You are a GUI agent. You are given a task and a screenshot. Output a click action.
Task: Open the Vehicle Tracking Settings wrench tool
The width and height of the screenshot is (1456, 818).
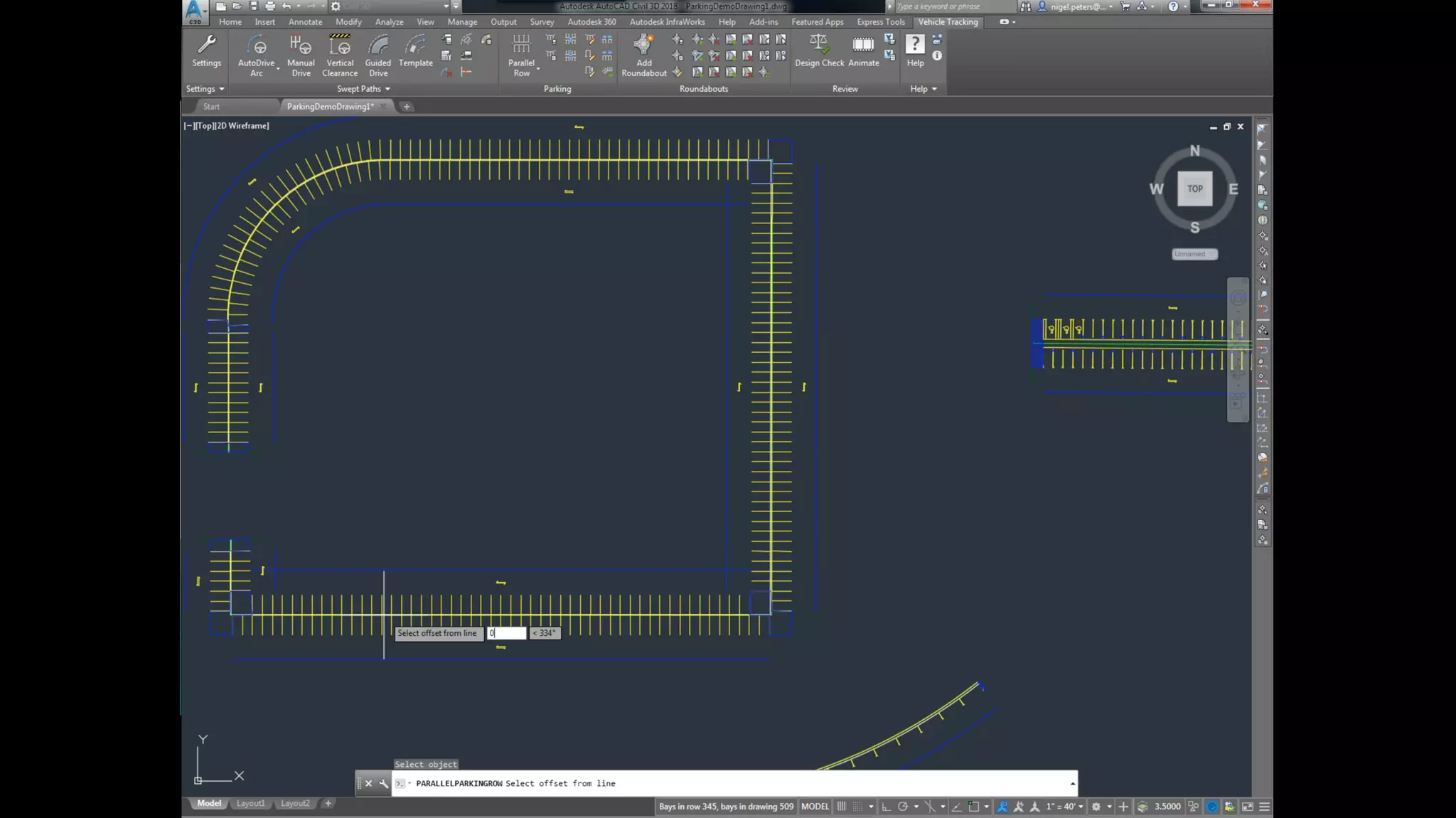coord(206,51)
